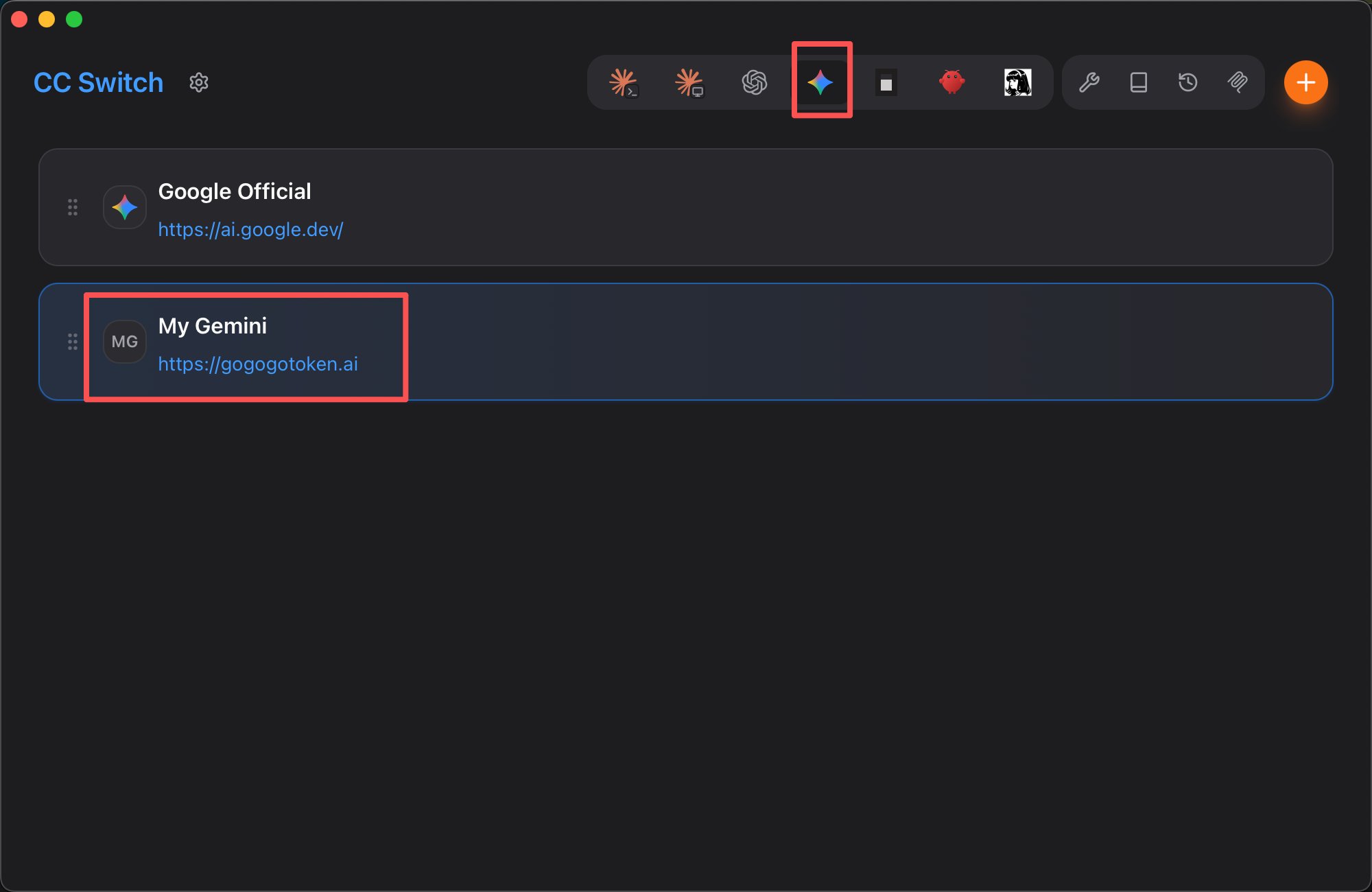Click the drag handle of My Gemini
1372x892 pixels.
coord(73,342)
